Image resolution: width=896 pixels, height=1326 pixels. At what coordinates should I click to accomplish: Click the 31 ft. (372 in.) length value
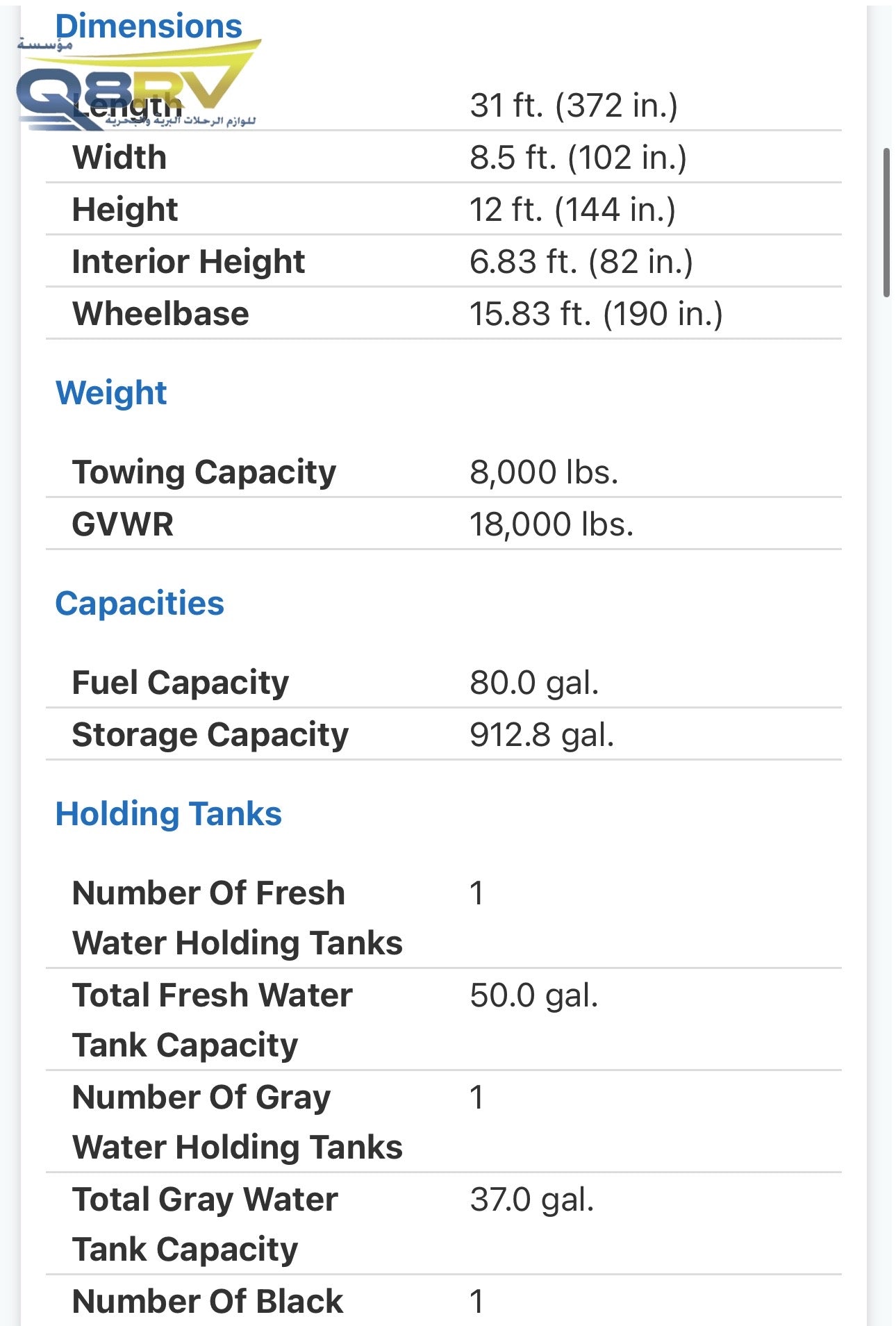coord(574,106)
